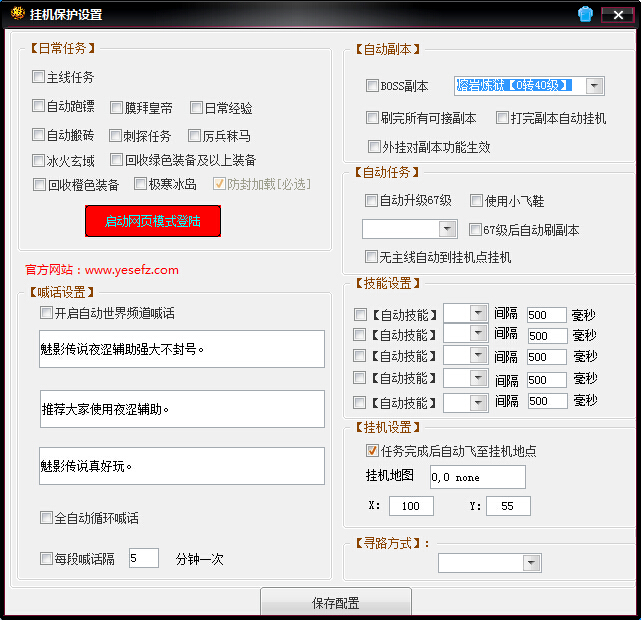Viewport: 641px width, 620px height.
Task: Enable 67级后自动刷副本
Action: point(475,230)
